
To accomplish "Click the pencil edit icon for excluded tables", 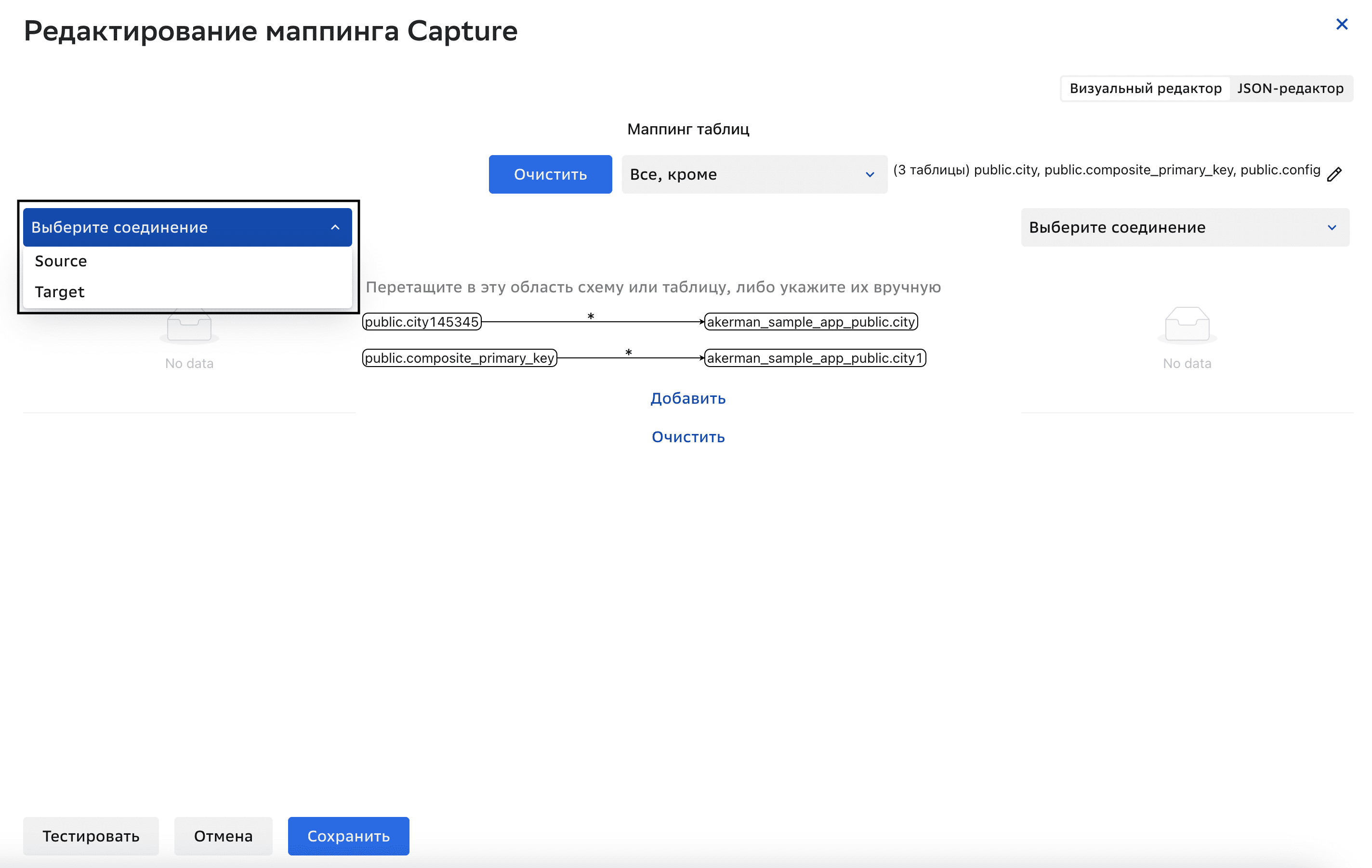I will tap(1334, 174).
